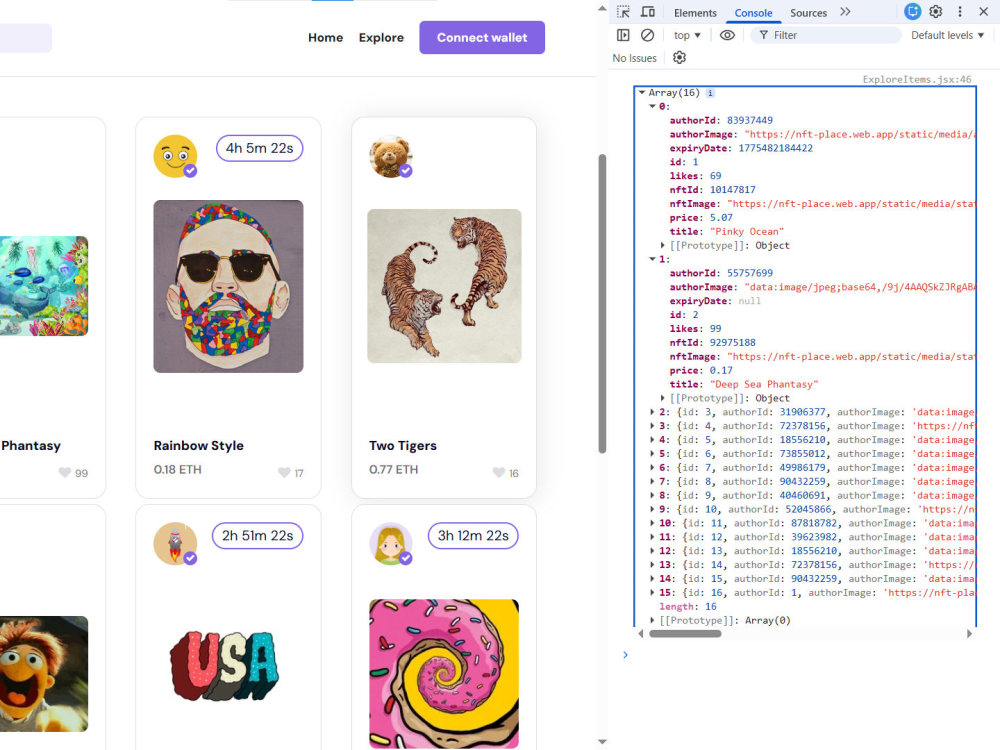Collapse array item 0

[x=652, y=107]
